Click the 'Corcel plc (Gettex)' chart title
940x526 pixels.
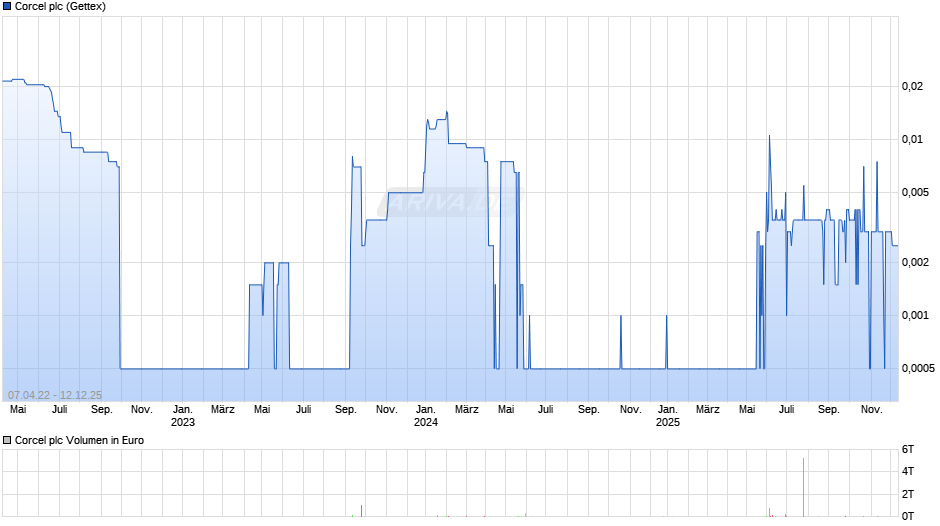(60, 7)
